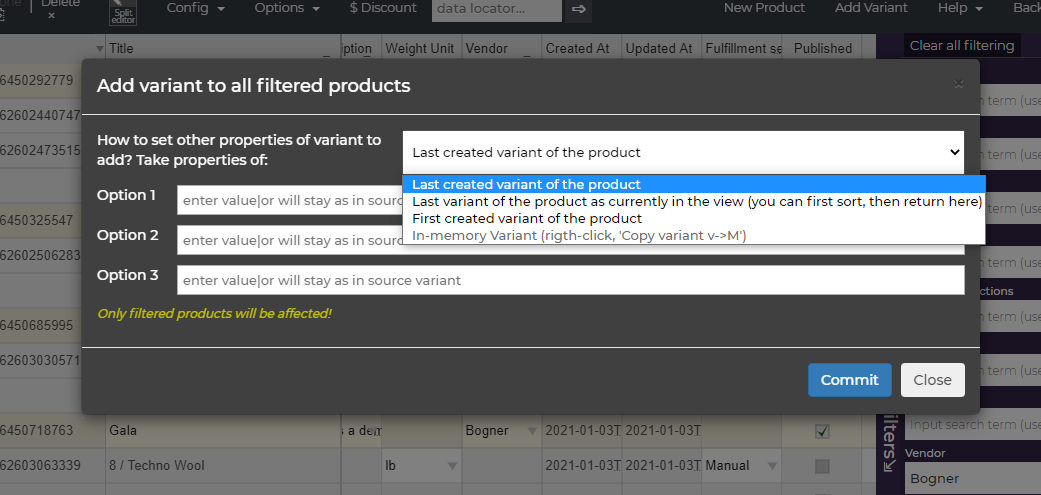Screen dimensions: 1041x495
Task: Open the variant properties source dropdown
Action: [684, 152]
